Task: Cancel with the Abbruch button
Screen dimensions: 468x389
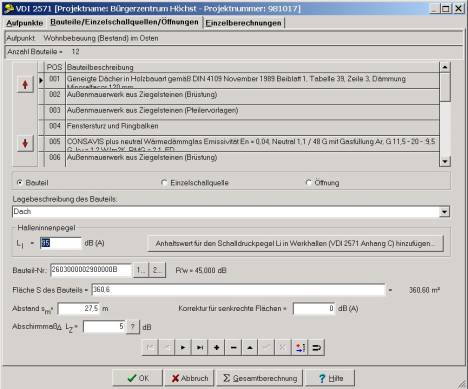Action: point(190,378)
